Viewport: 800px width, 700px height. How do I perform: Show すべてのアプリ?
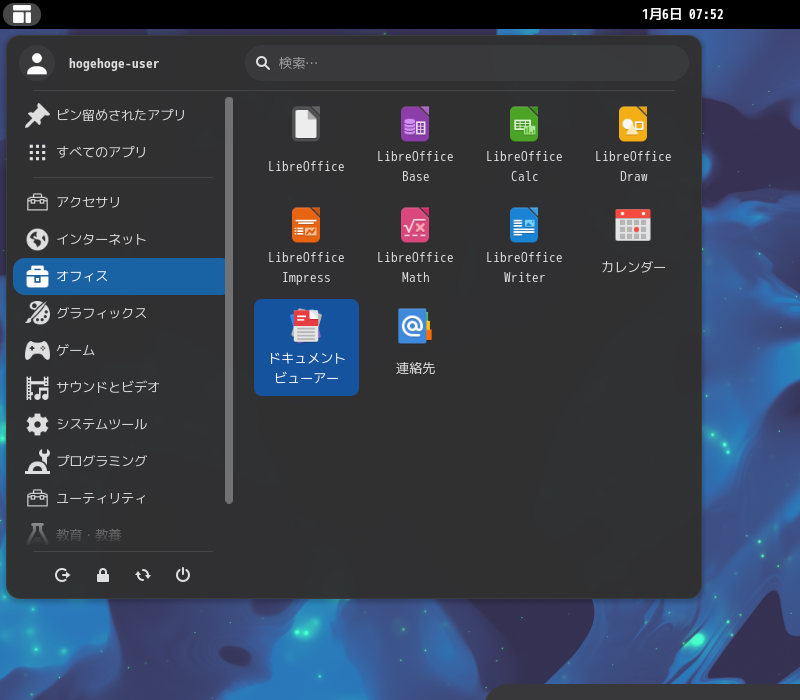[x=119, y=152]
